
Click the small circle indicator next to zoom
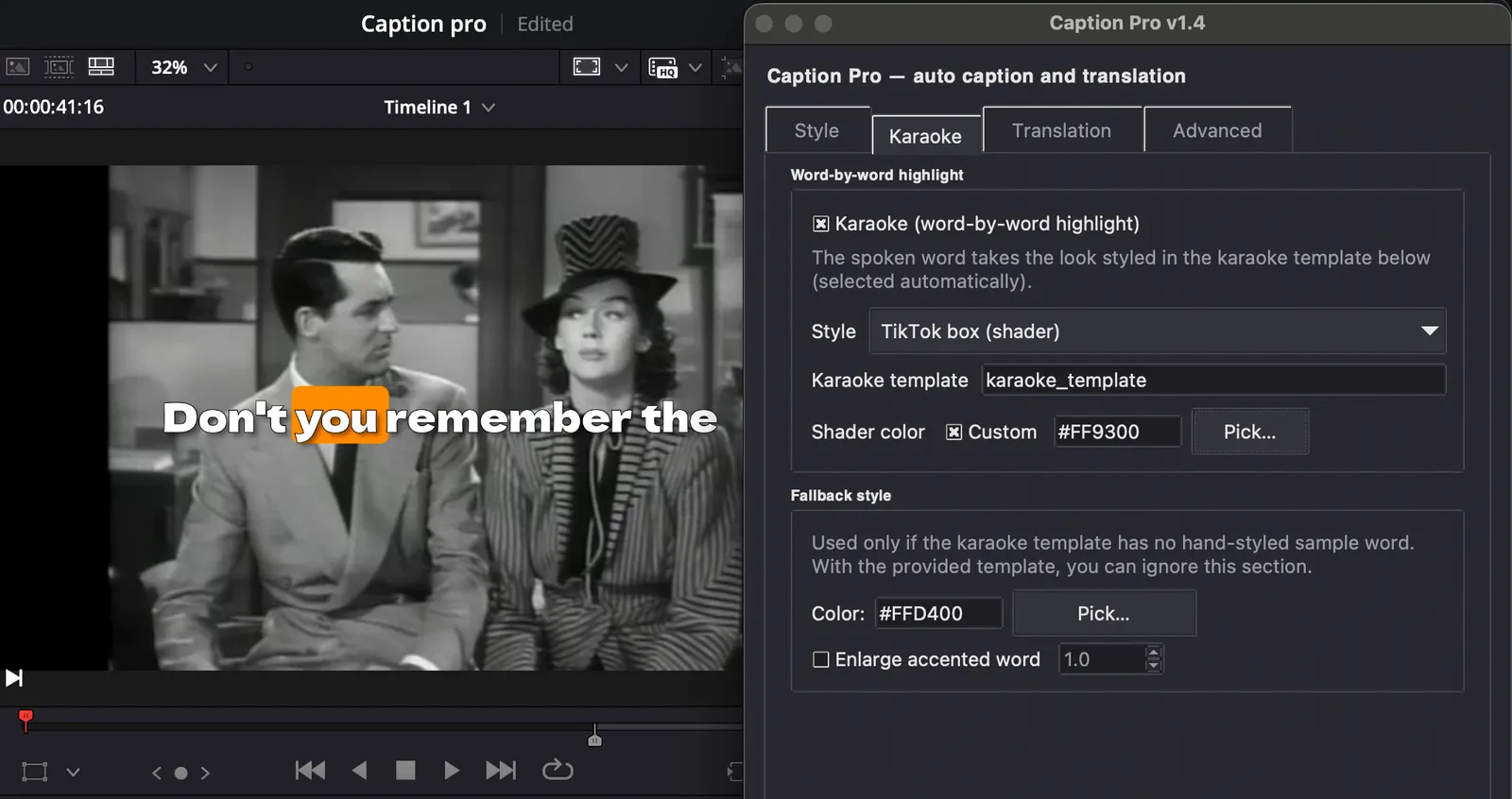(249, 67)
